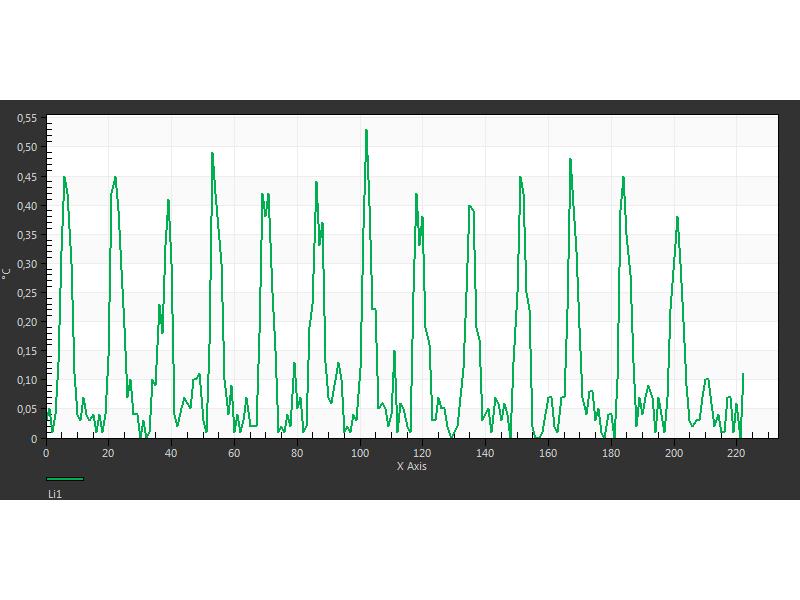Click the 60 x-axis tick label
The image size is (800, 600).
(x=234, y=453)
